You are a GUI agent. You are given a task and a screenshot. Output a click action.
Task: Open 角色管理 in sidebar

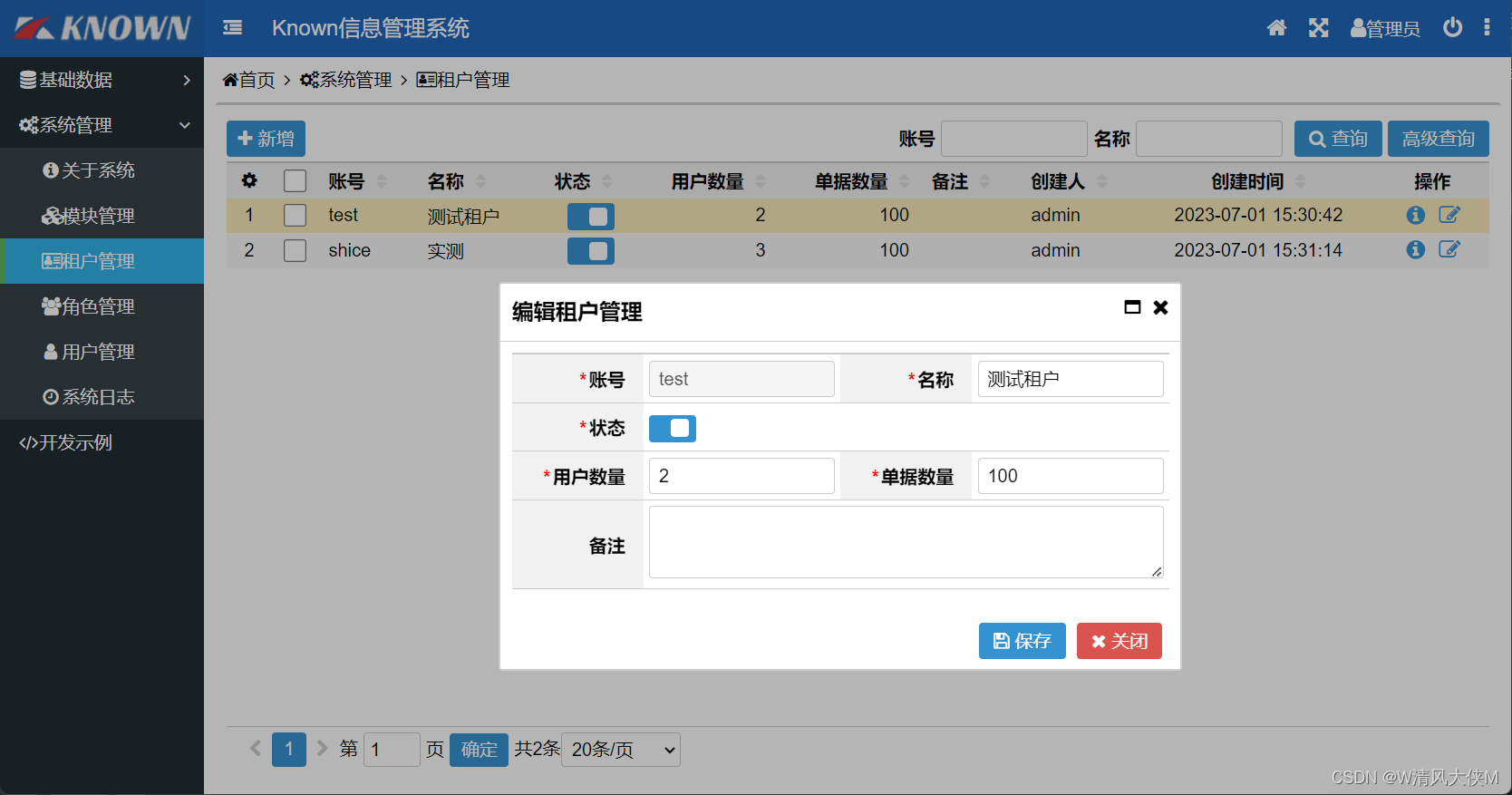[x=102, y=306]
